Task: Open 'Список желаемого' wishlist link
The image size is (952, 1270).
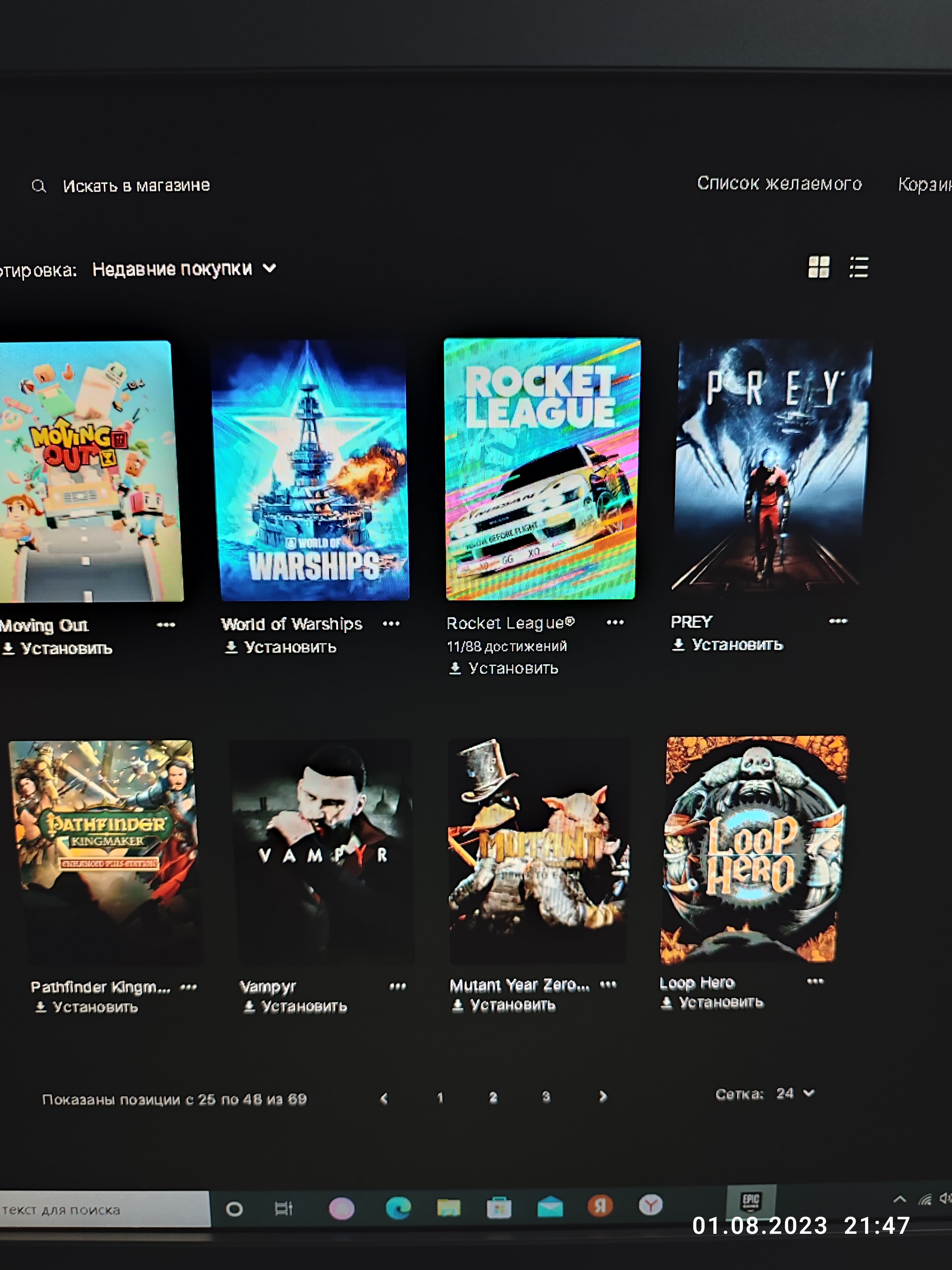Action: pyautogui.click(x=779, y=183)
